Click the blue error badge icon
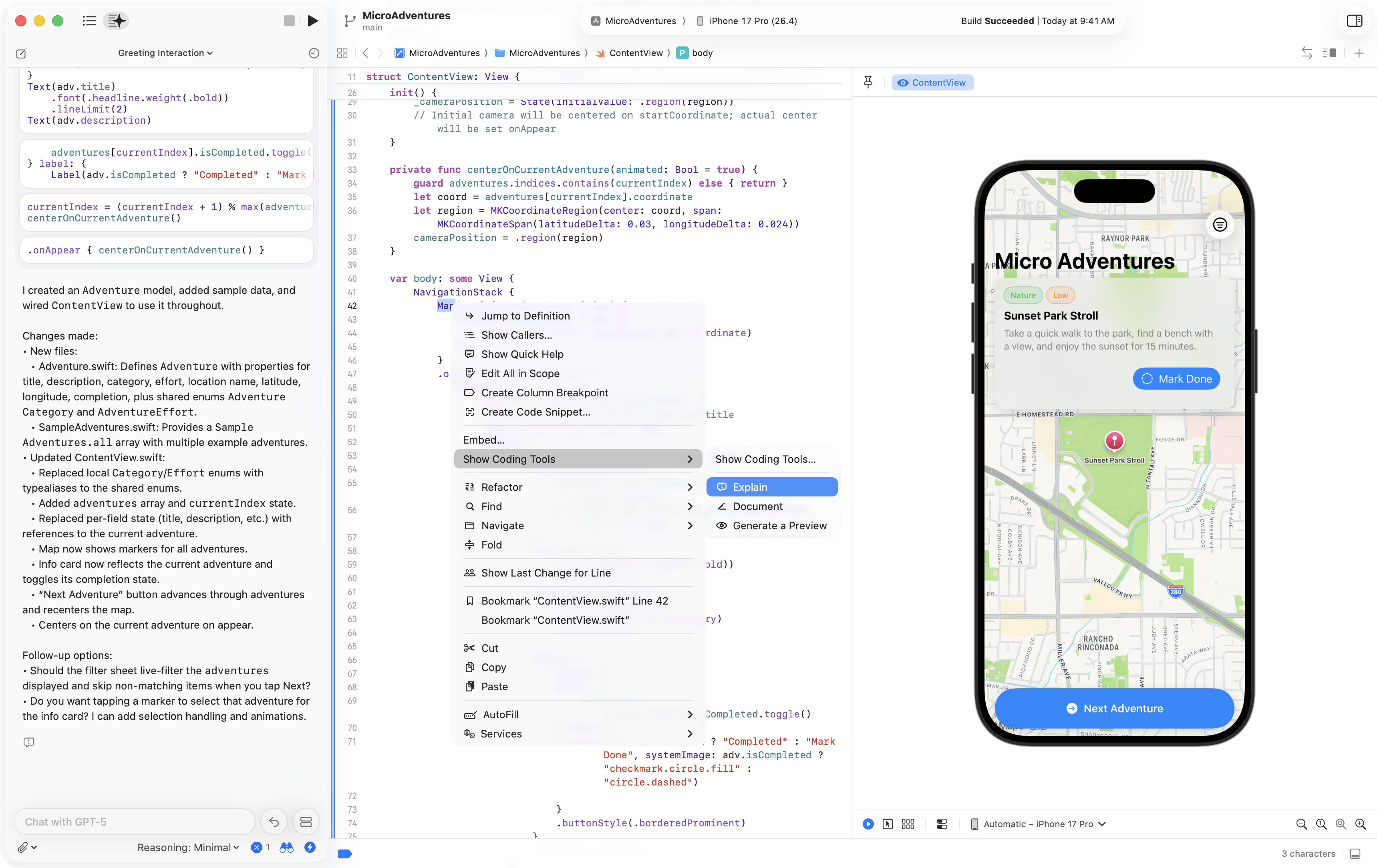This screenshot has height=868, width=1377. (x=257, y=848)
